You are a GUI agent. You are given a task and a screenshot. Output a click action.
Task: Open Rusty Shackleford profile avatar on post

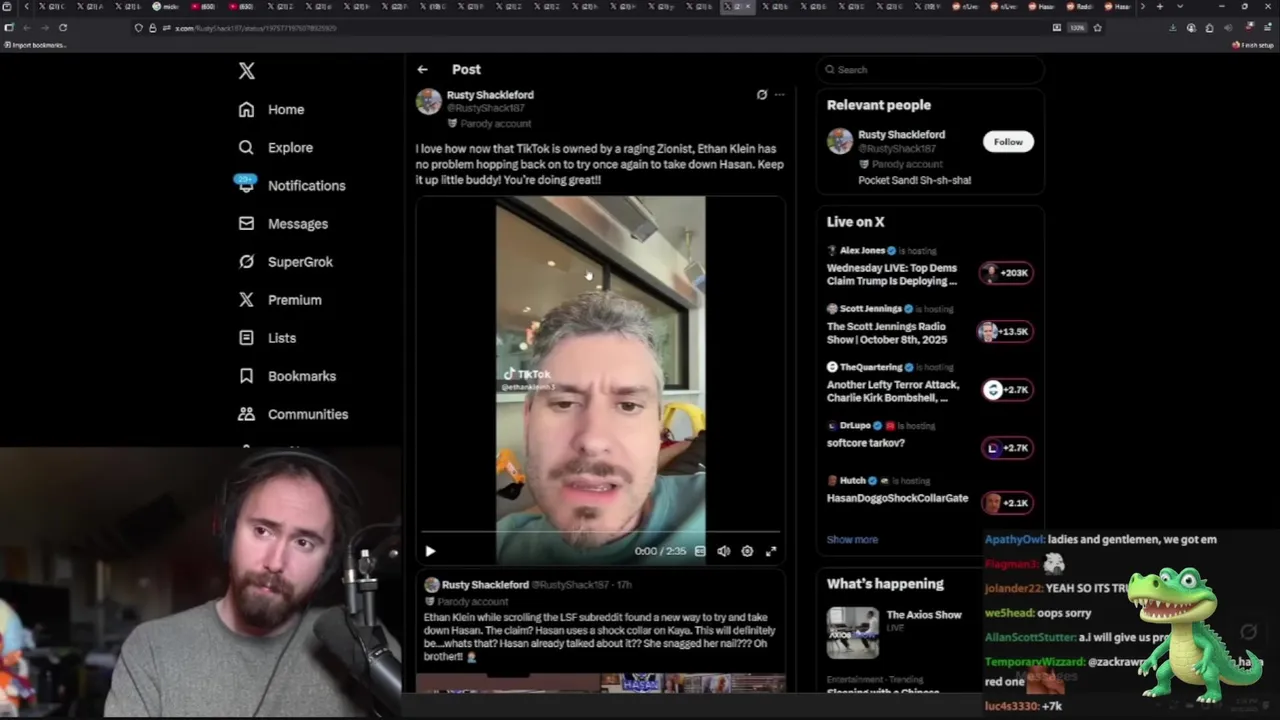coord(429,102)
